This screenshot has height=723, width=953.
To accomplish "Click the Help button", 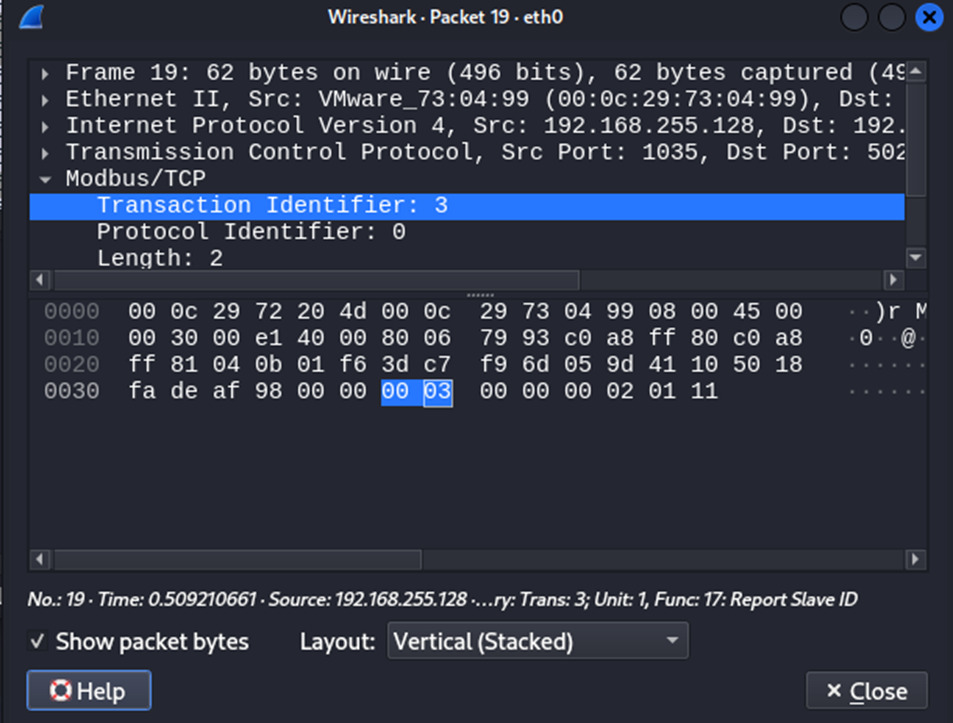I will click(x=88, y=690).
